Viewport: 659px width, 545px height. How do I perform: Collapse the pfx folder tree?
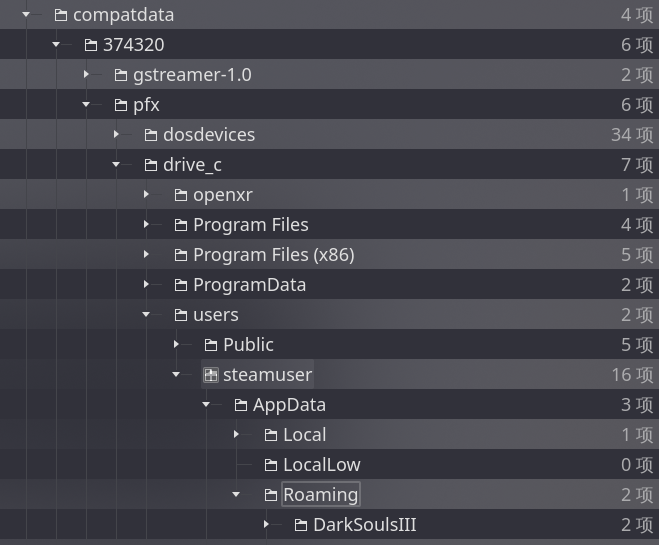click(x=87, y=105)
